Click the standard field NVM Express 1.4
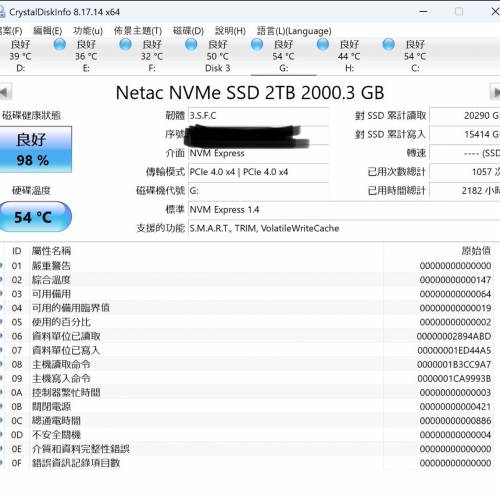Image resolution: width=500 pixels, height=500 pixels. click(344, 210)
